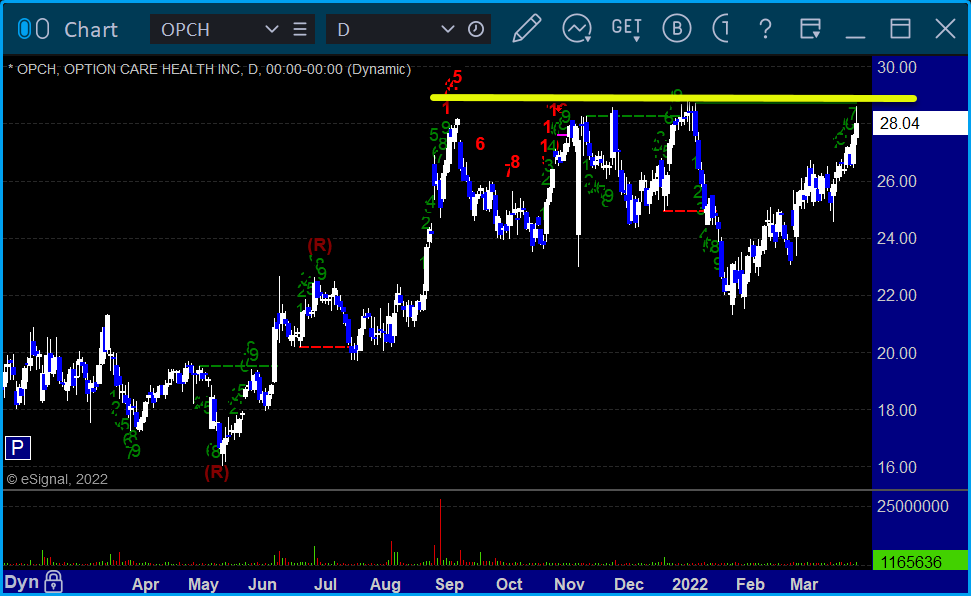Click the 28.04 current price label
The height and width of the screenshot is (596, 971).
point(920,123)
